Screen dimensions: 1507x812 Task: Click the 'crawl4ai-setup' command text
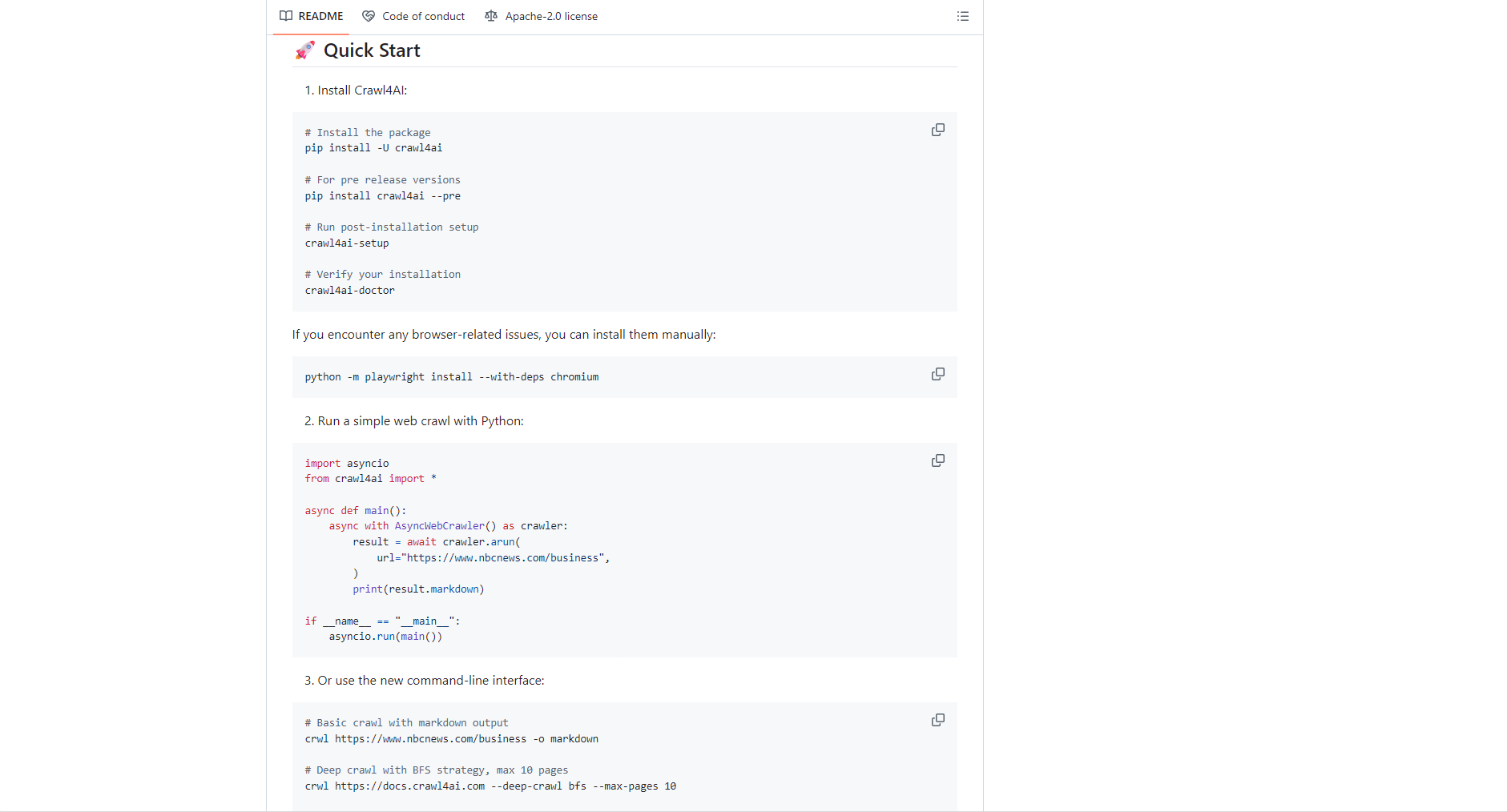point(347,243)
